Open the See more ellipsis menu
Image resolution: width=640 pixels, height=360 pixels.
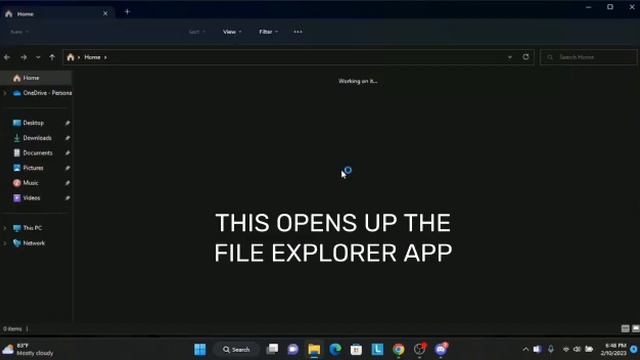click(x=298, y=32)
